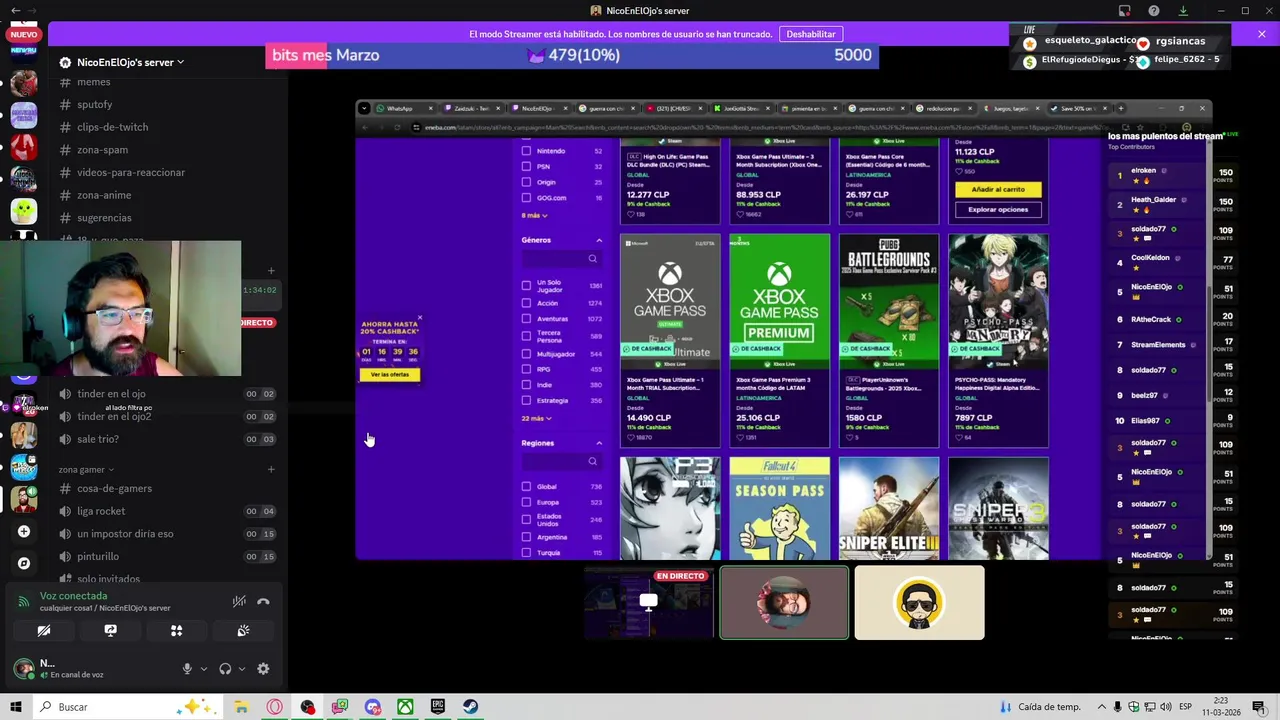
Task: Open the zona-spam channel
Action: pos(102,150)
